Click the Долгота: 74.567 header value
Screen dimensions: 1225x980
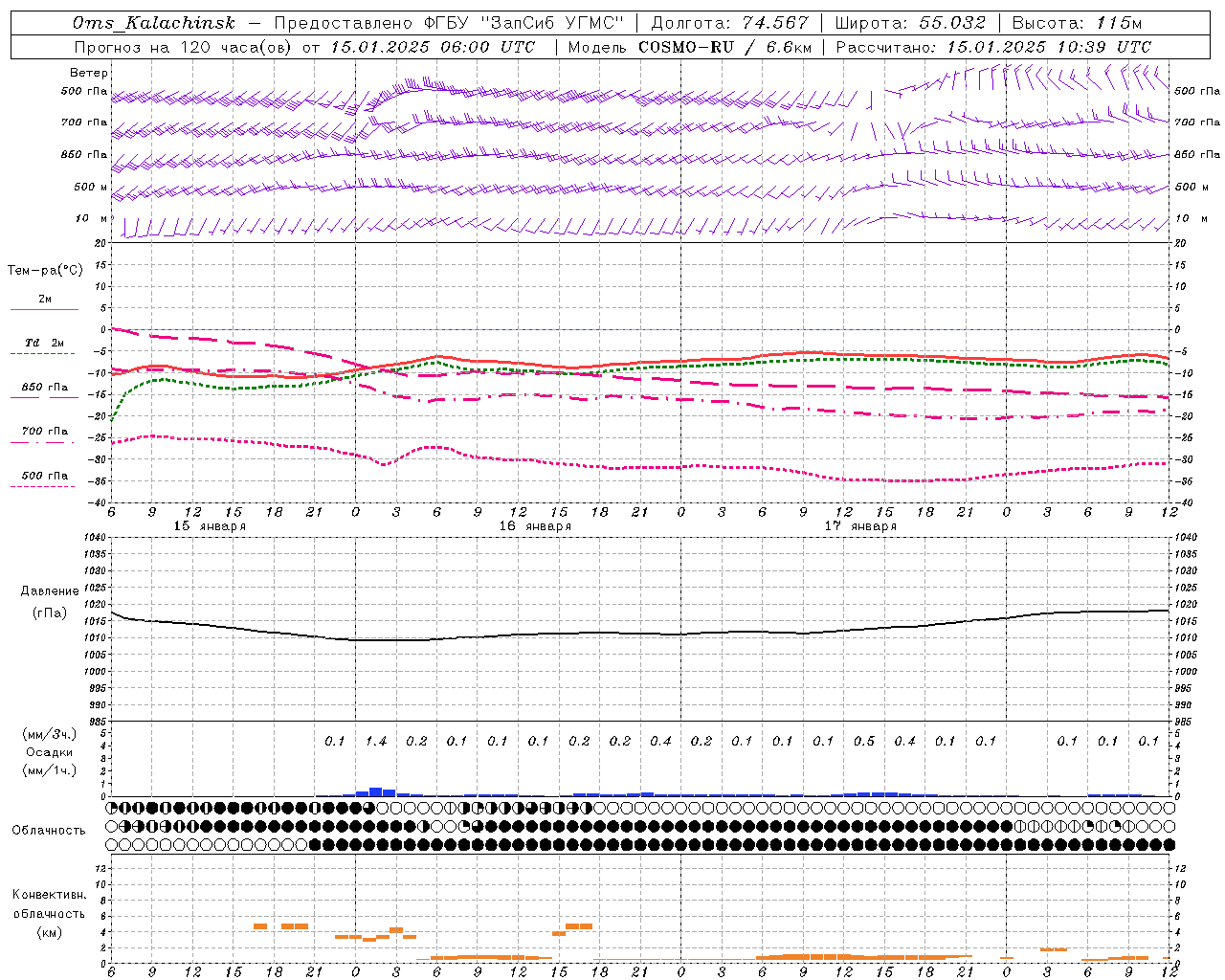pyautogui.click(x=730, y=24)
